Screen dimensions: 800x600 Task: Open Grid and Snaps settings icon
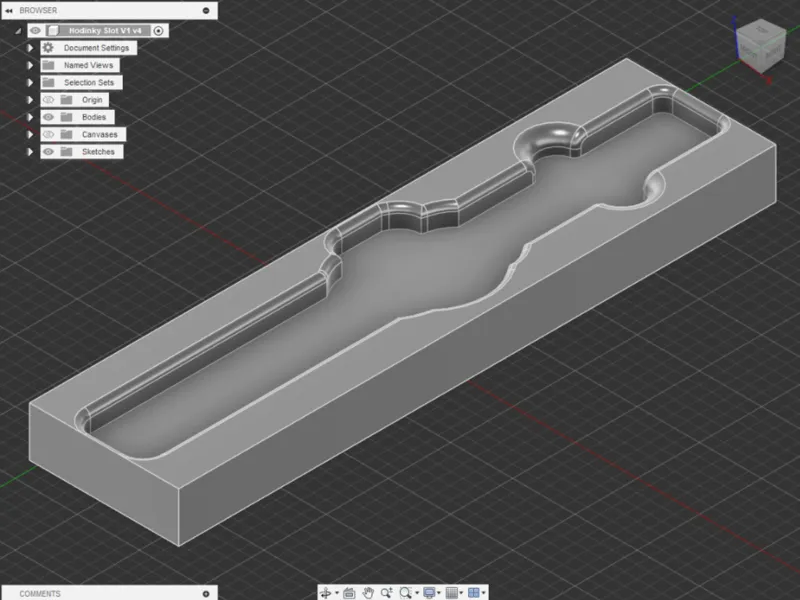tap(452, 592)
